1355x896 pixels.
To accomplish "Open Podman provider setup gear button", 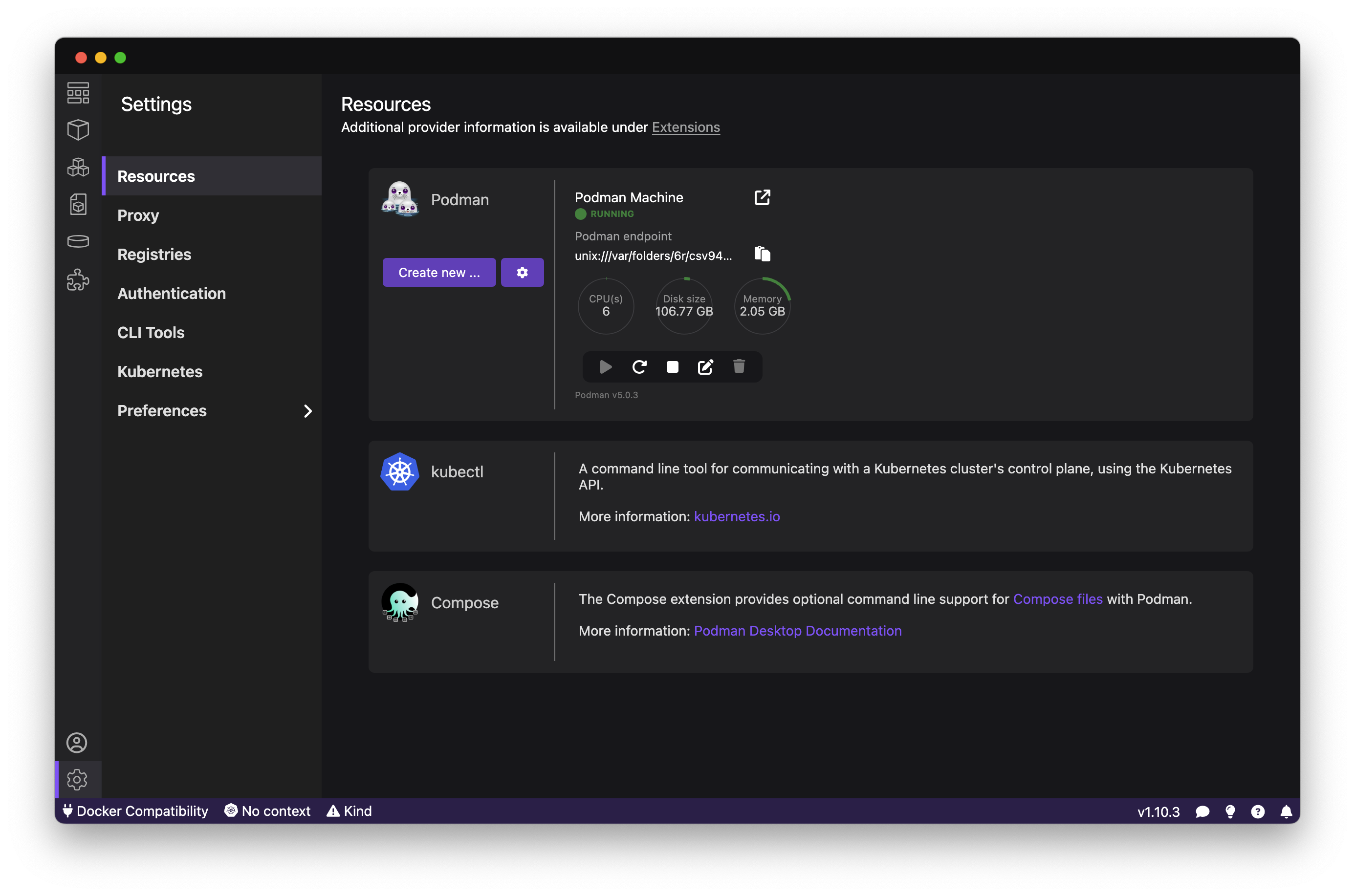I will (522, 273).
